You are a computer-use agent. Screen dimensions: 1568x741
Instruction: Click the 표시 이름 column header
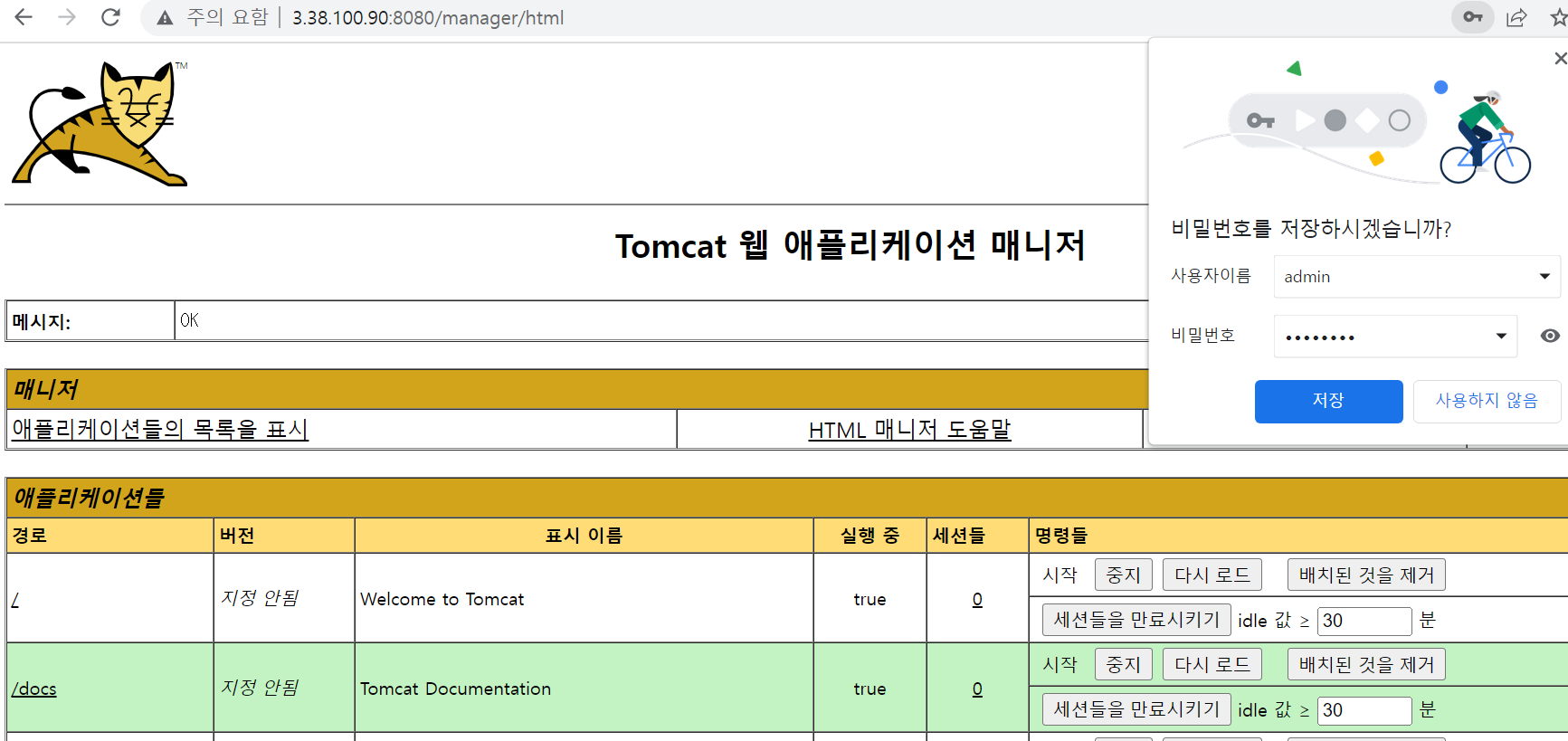coord(584,536)
